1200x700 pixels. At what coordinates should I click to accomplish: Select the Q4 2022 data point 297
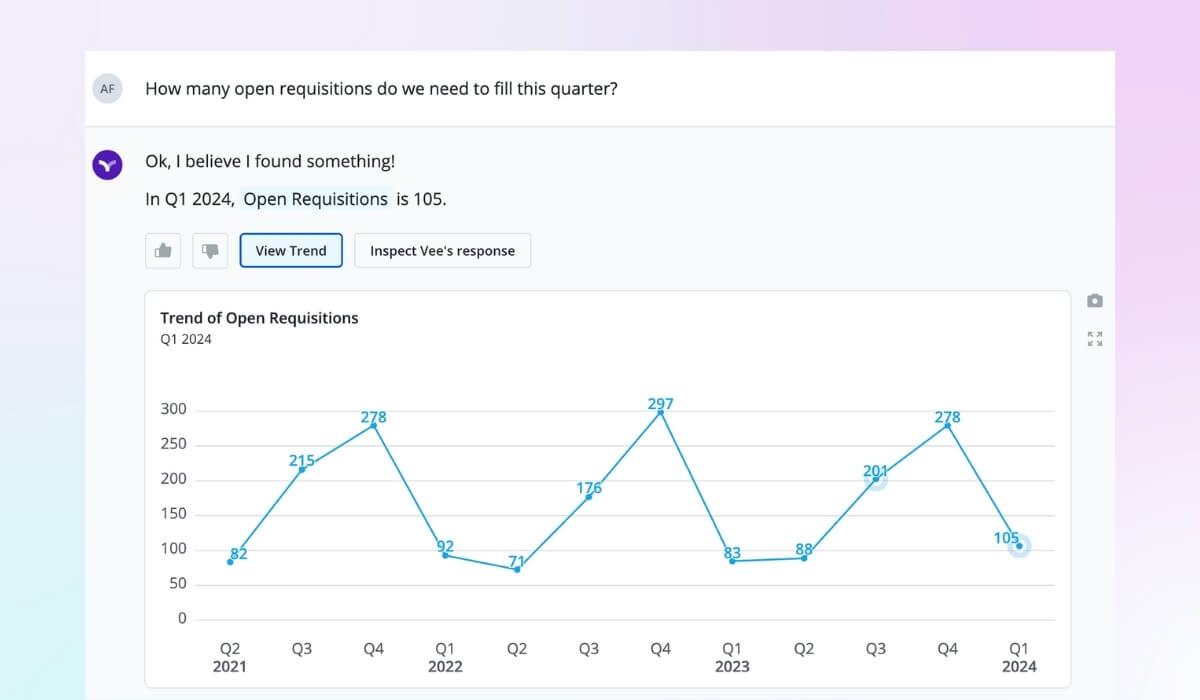pos(660,412)
